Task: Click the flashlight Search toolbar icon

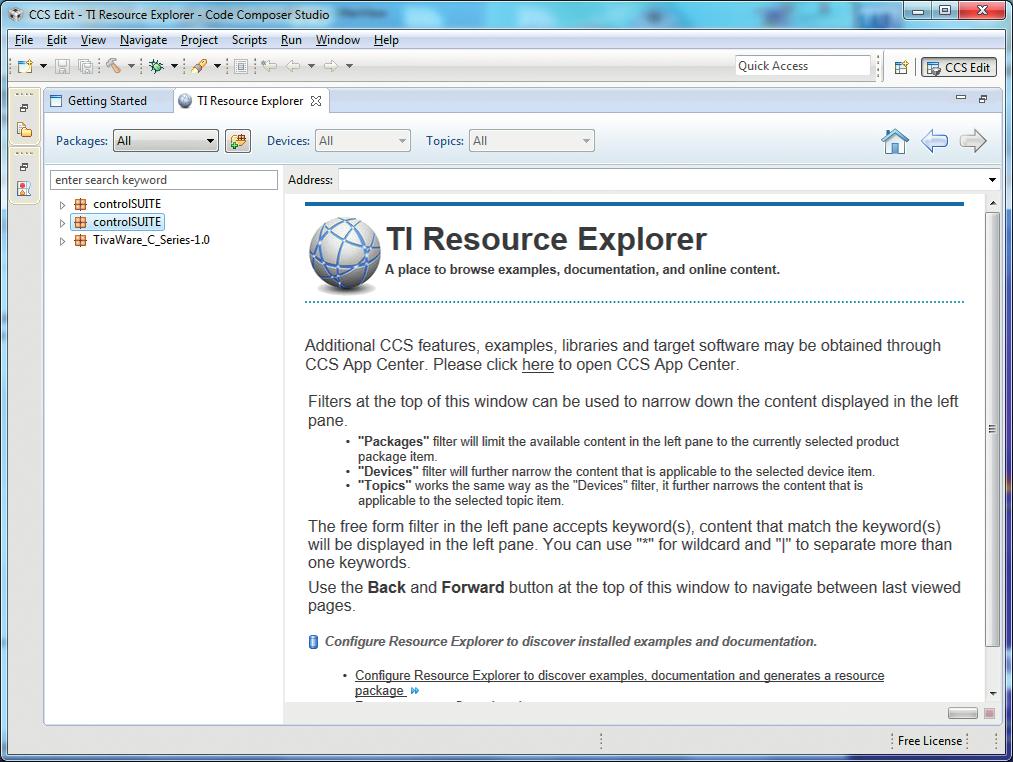Action: pos(200,66)
